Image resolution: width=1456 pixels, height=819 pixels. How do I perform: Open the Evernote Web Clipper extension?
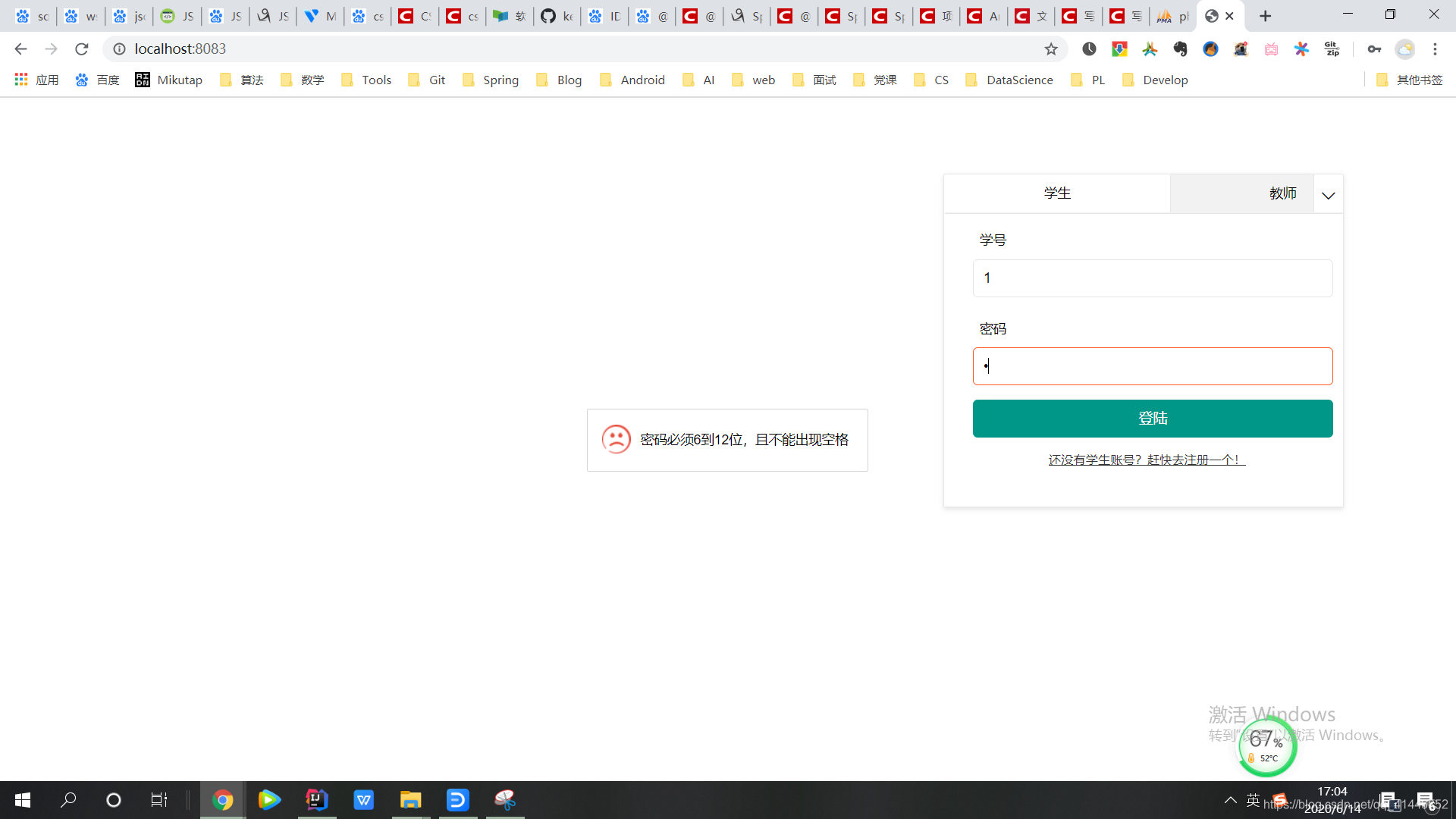click(1181, 49)
